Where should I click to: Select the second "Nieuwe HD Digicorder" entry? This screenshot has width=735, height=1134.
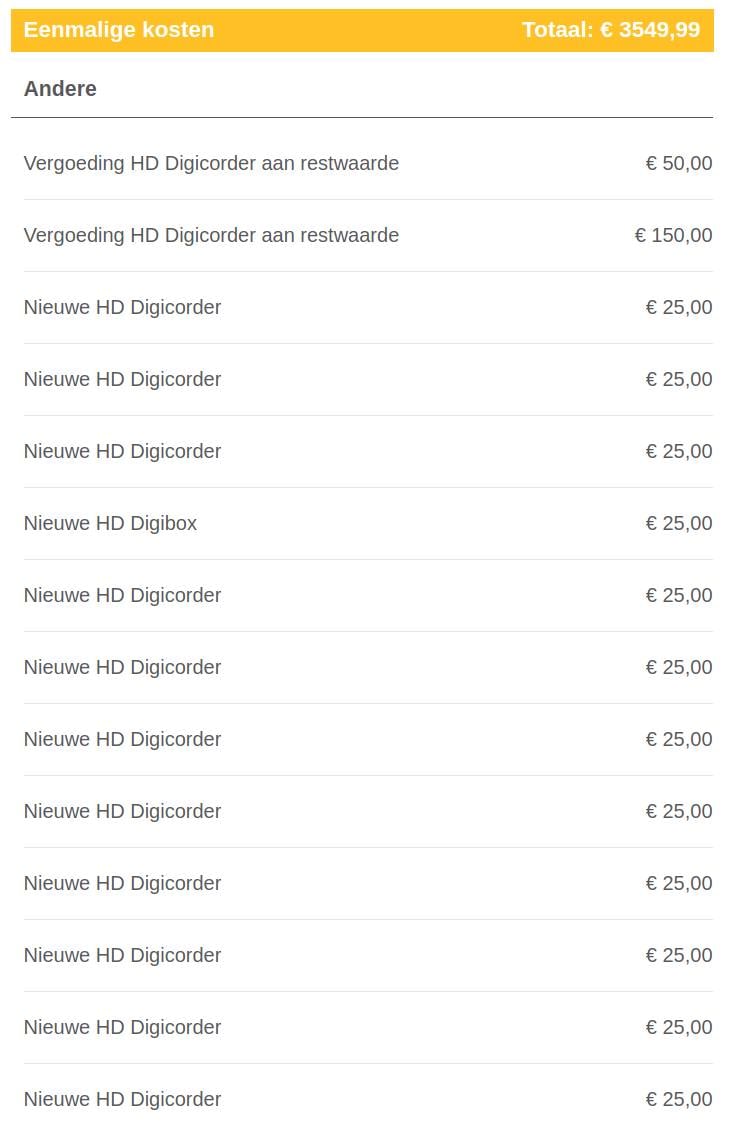point(122,379)
